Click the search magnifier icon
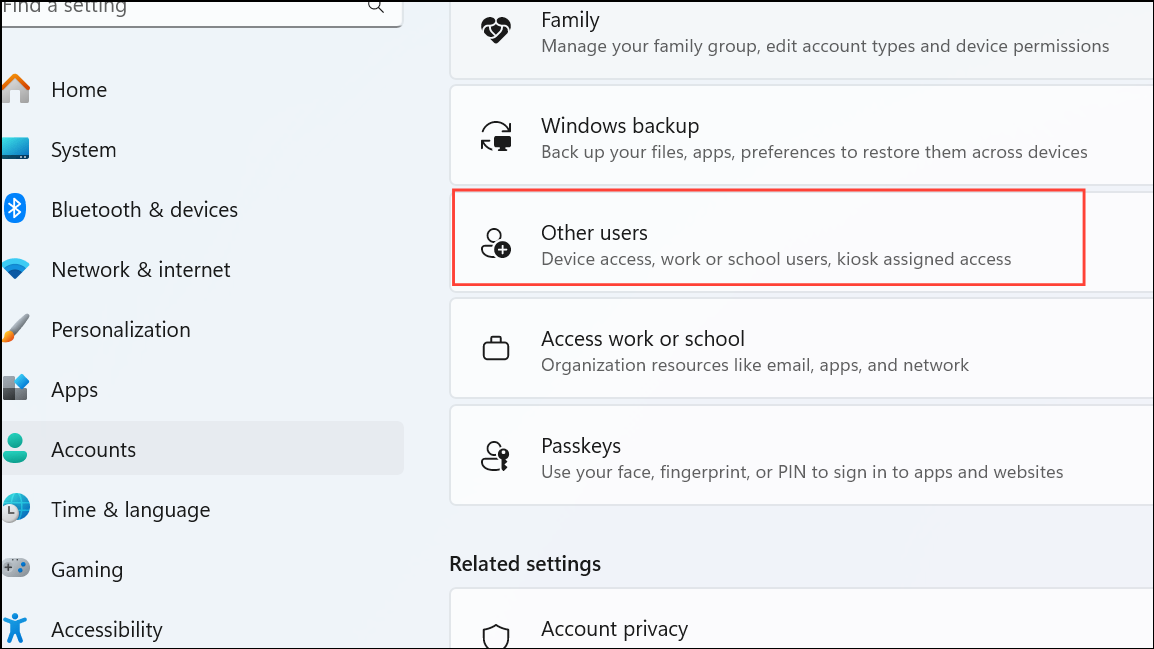This screenshot has width=1154, height=649. 376,7
